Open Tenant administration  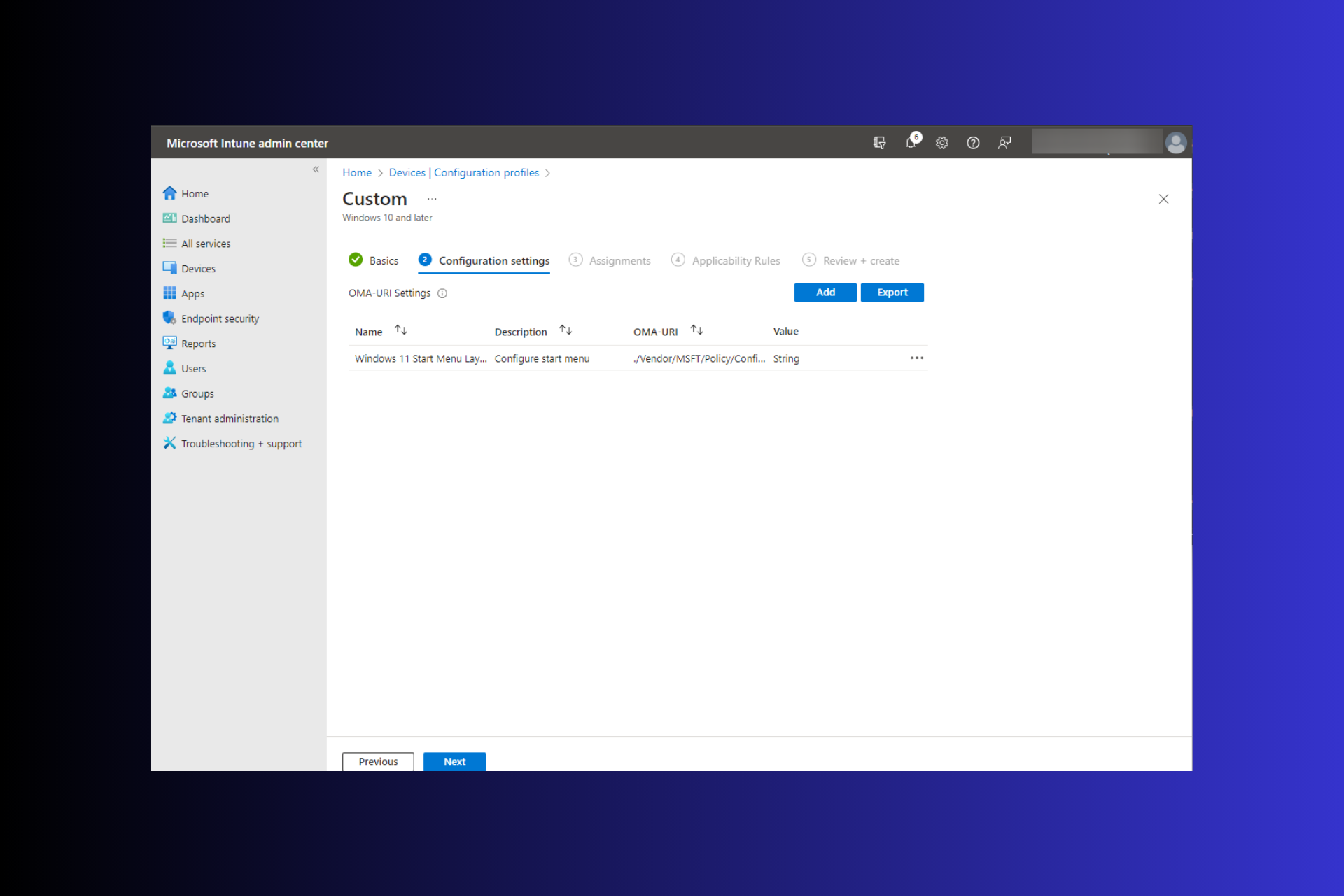pyautogui.click(x=229, y=418)
